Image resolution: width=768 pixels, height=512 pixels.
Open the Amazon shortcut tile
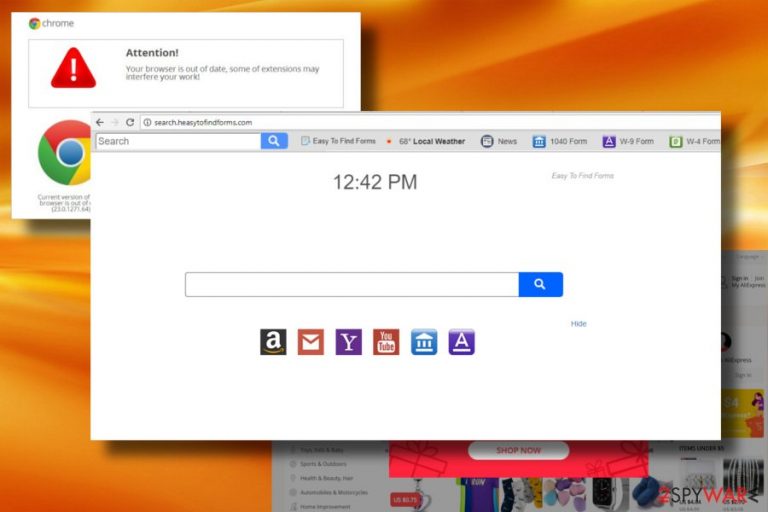coord(273,342)
